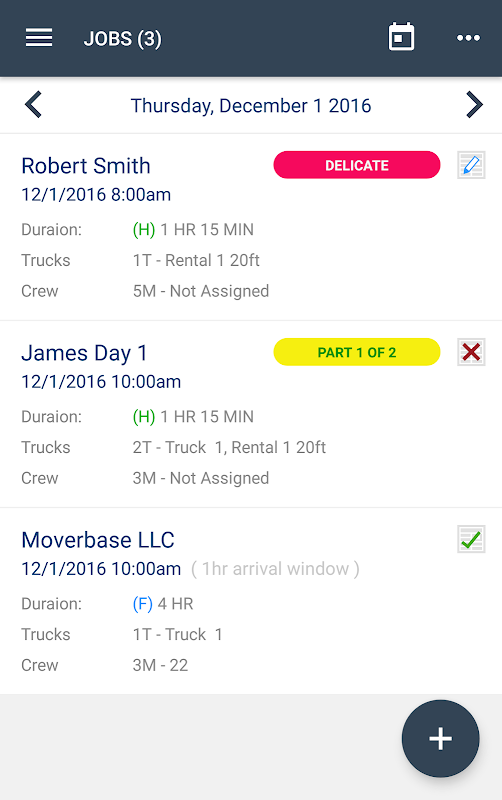Click the red X status icon for James Day 1
Image resolution: width=502 pixels, height=800 pixels.
[x=471, y=352]
